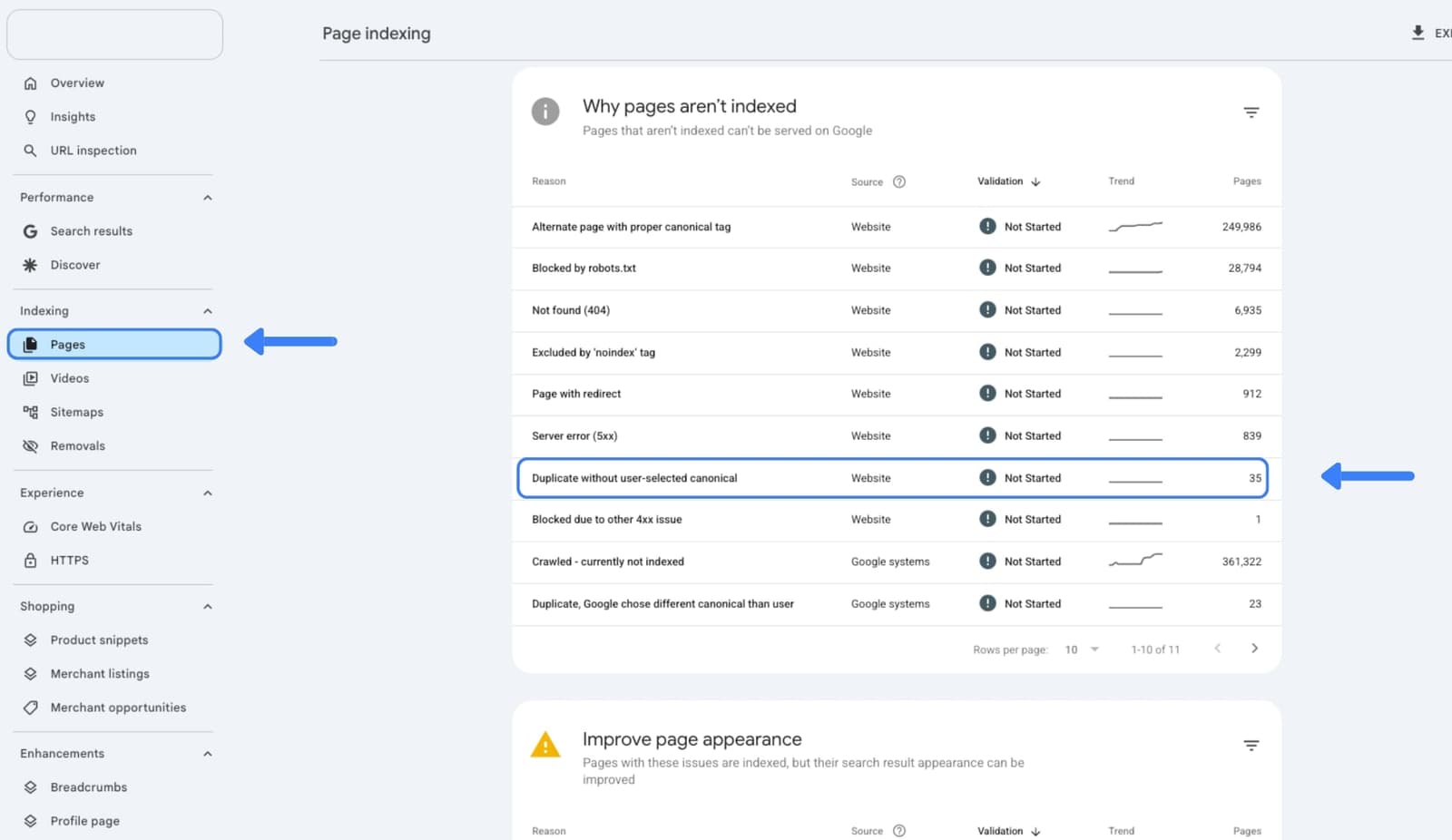Go to previous page of results arrow
Viewport: 1452px width, 840px height.
point(1218,649)
